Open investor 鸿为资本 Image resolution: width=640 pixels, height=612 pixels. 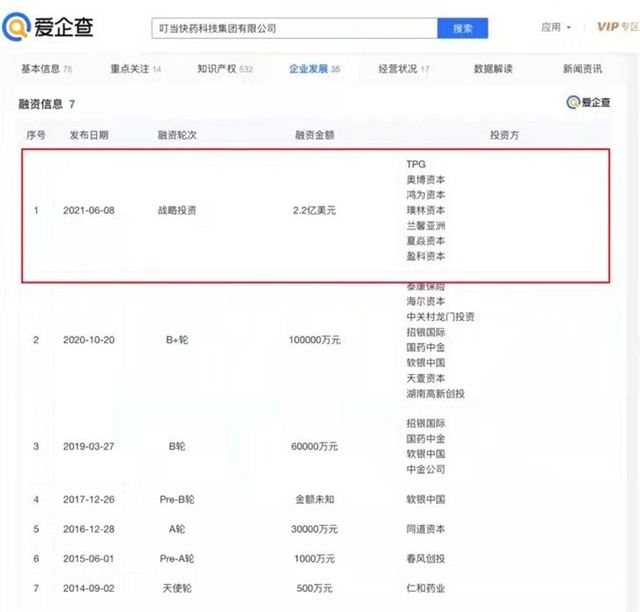point(426,195)
